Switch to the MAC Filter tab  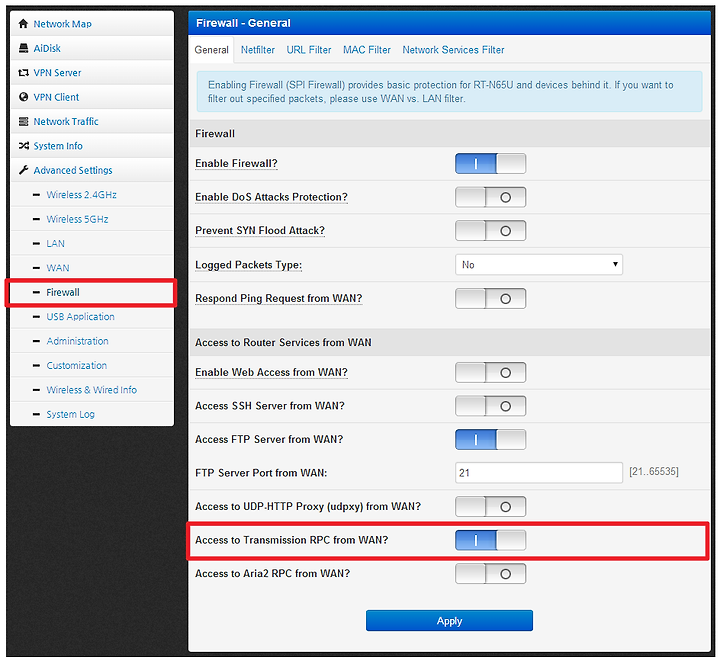tap(367, 50)
